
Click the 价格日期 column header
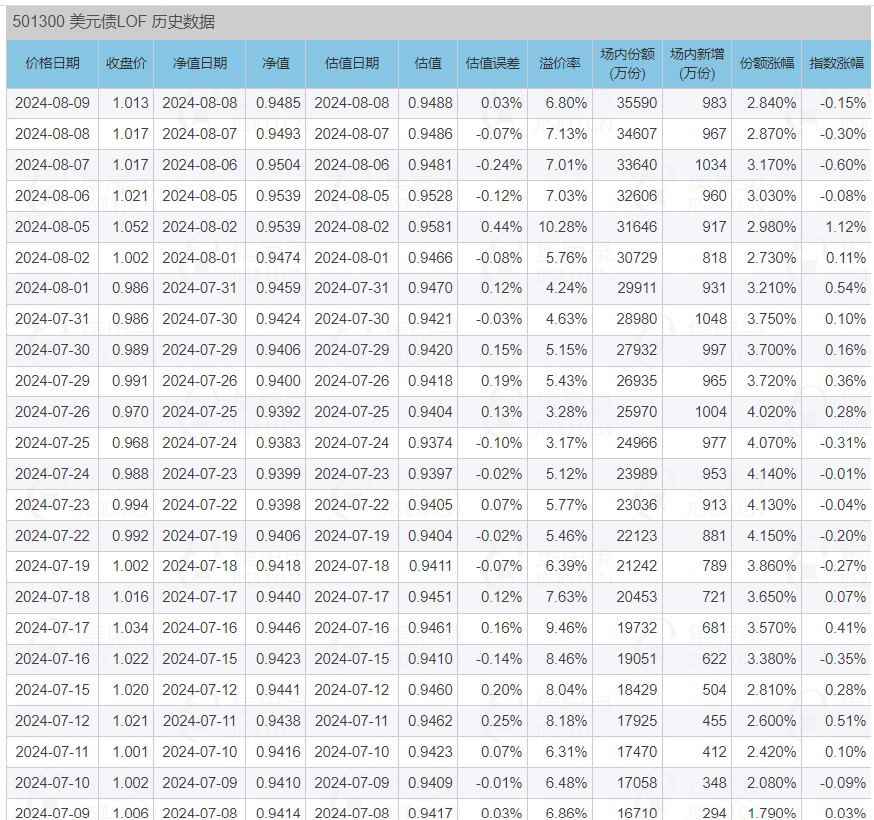52,63
